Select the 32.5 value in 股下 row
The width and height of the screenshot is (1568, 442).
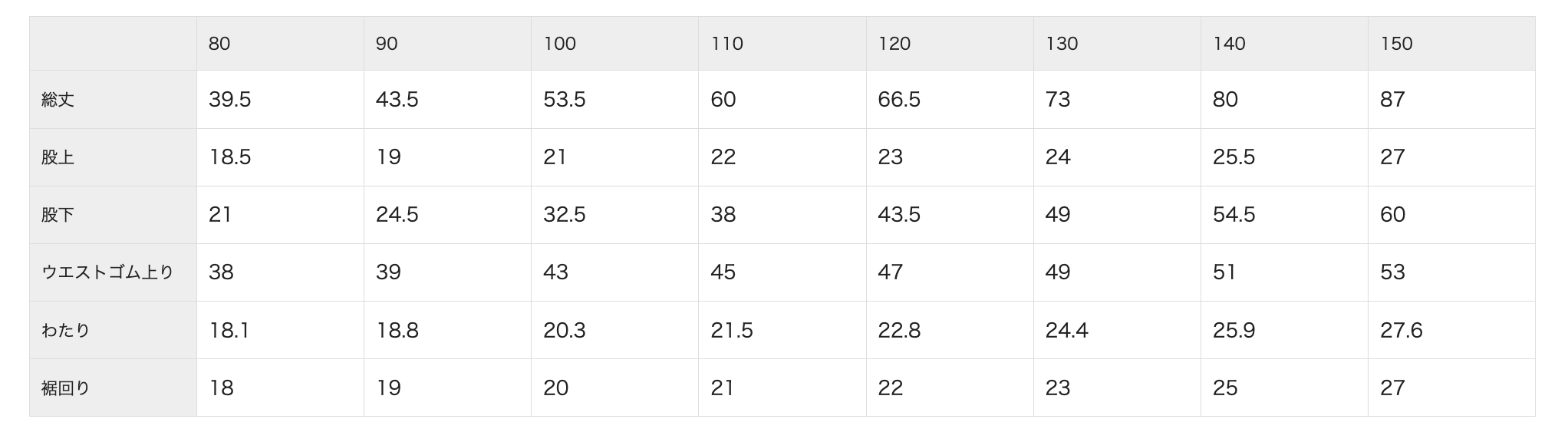(565, 215)
